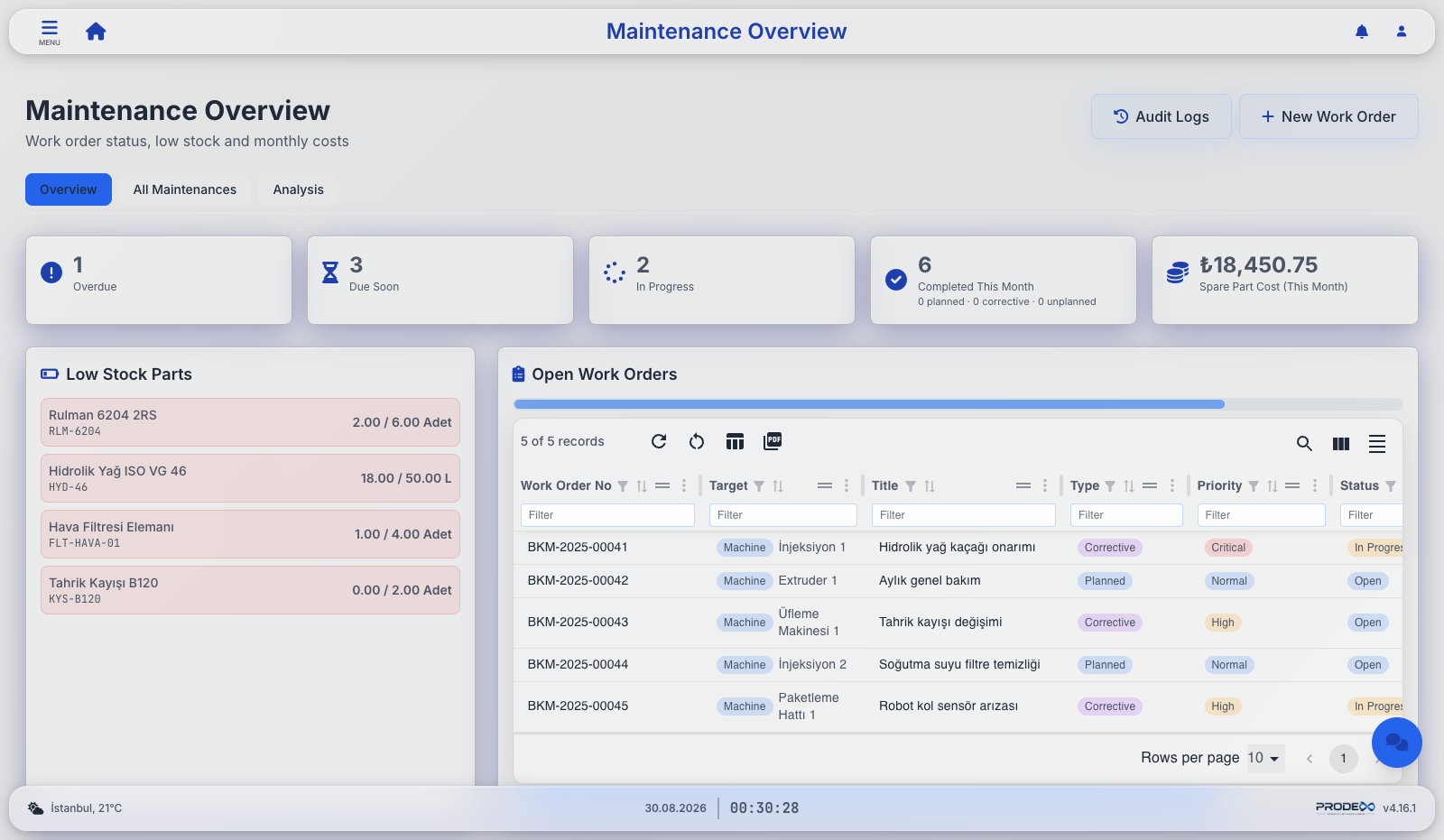1444x840 pixels.
Task: Open work order BKM-2025-00044
Action: click(578, 665)
